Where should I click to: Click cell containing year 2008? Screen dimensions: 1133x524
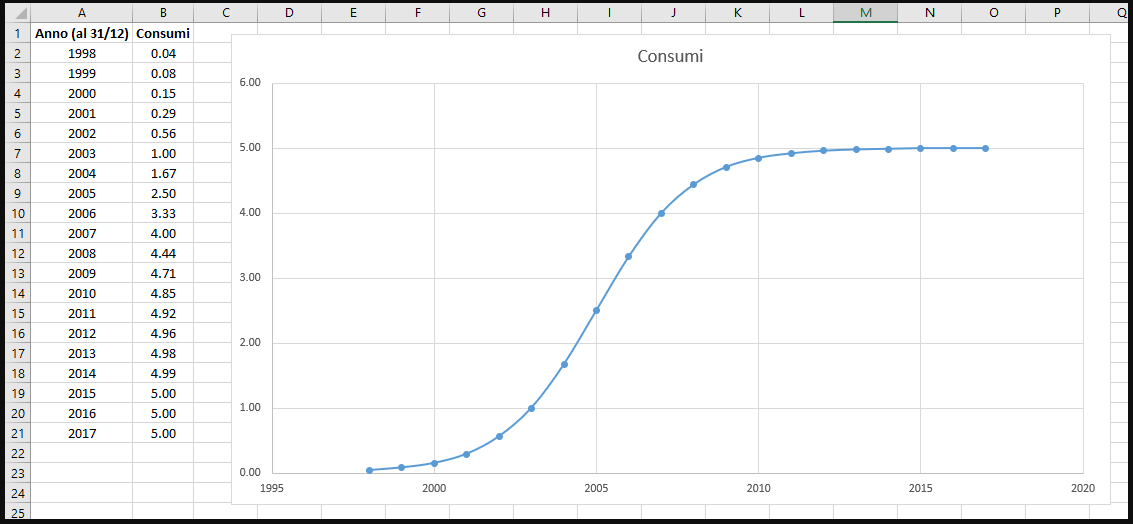click(x=81, y=254)
